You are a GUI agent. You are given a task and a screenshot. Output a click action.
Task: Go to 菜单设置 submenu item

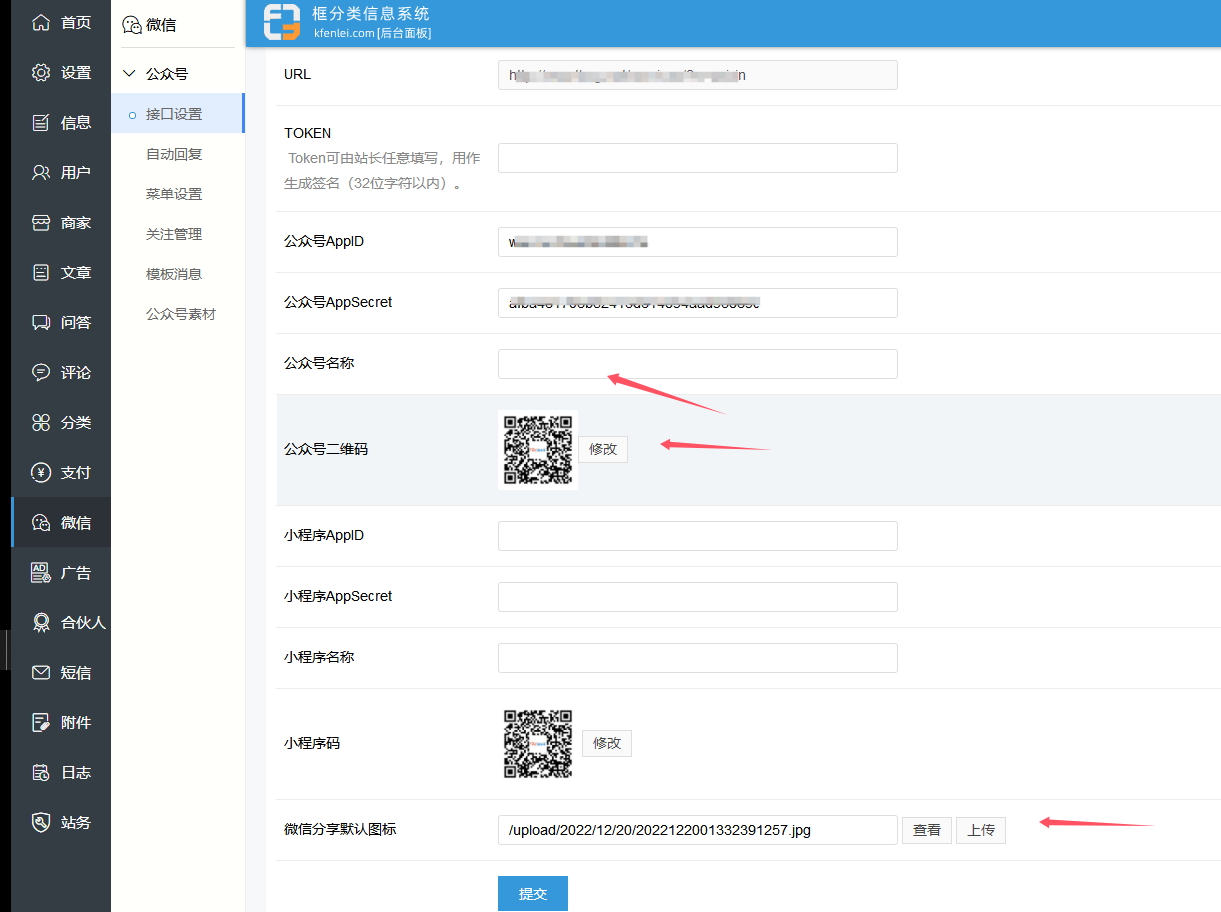point(174,194)
